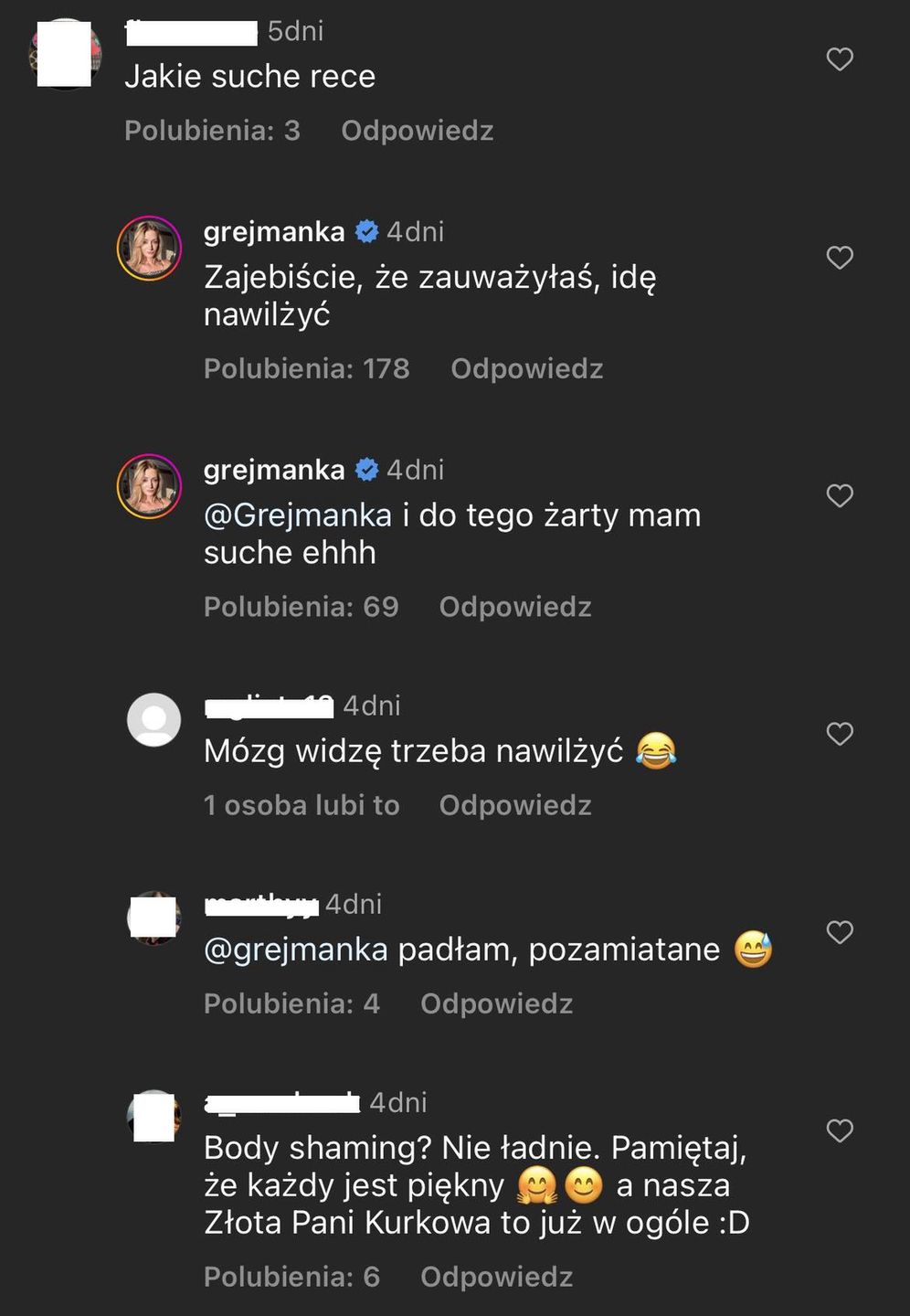910x1316 pixels.
Task: Tap heart on "Zajebiście, że zauważyłaś" reply
Action: coord(839,258)
